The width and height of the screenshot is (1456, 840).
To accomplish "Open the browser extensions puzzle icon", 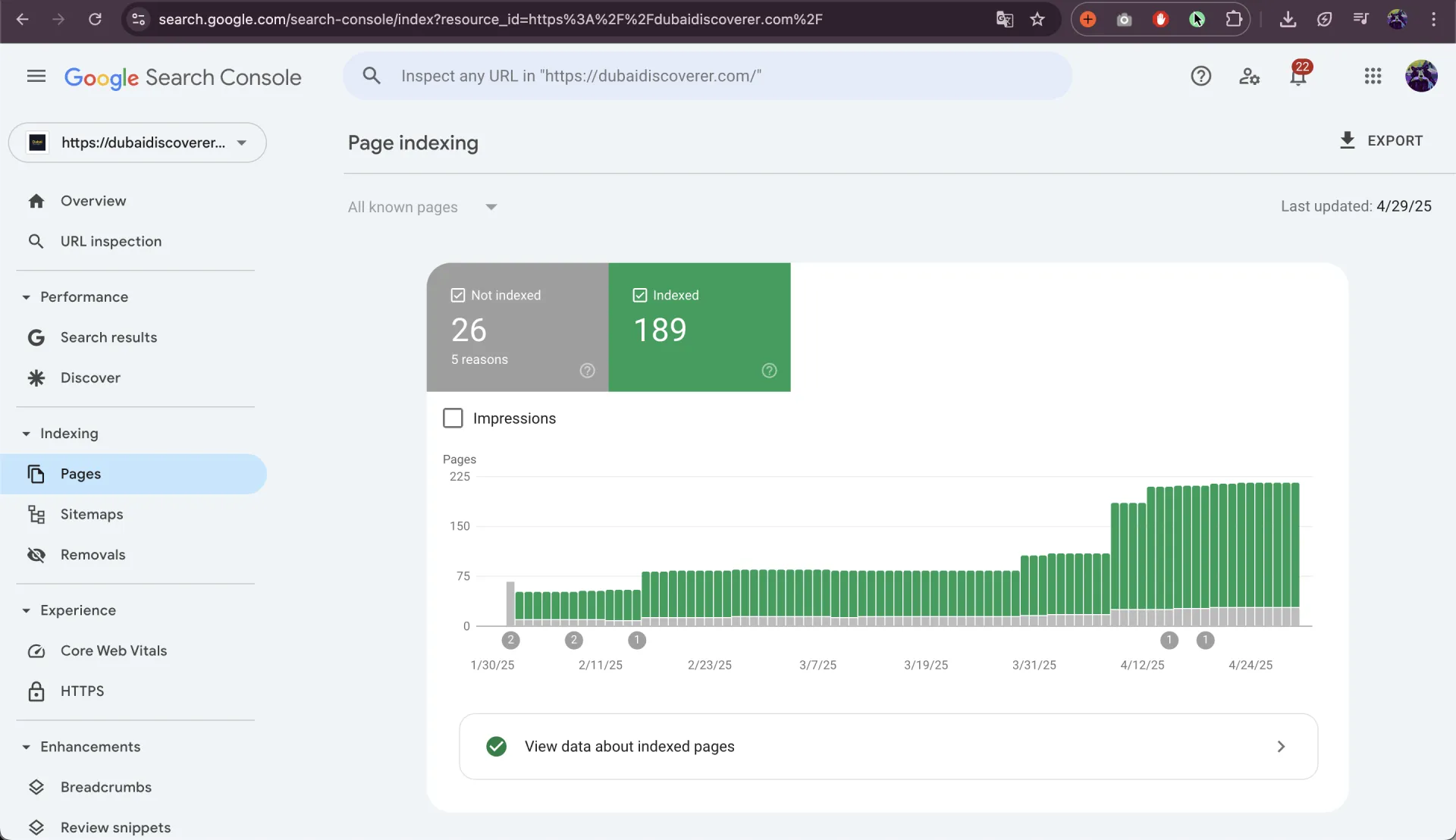I will click(1234, 20).
